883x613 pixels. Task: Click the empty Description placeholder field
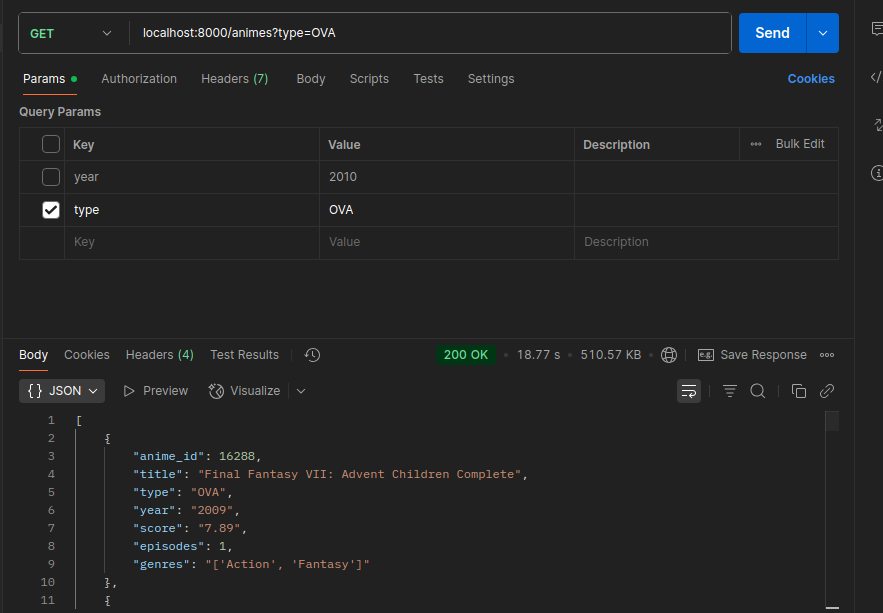tap(706, 242)
